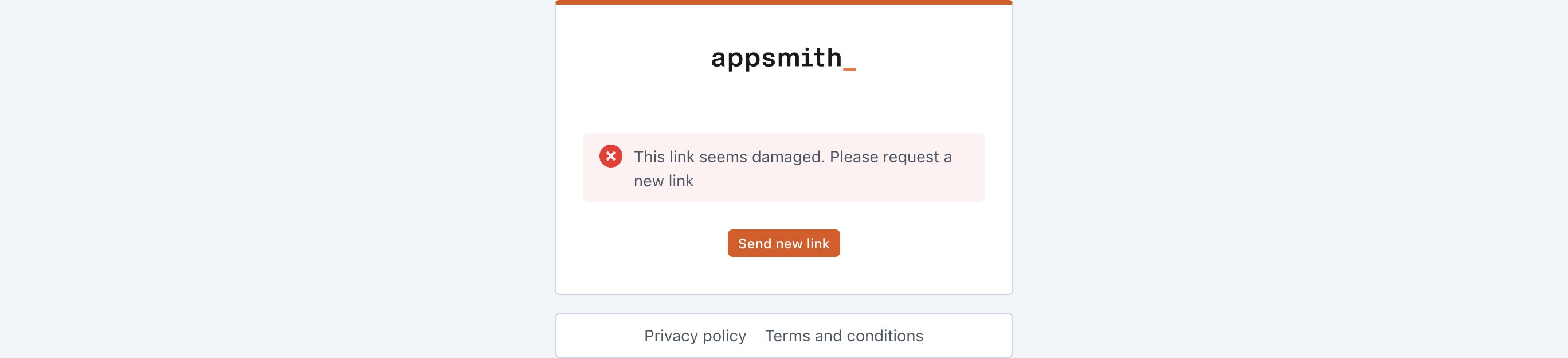
Task: Click the letter "a" starting the appsmith logo
Action: (x=719, y=59)
